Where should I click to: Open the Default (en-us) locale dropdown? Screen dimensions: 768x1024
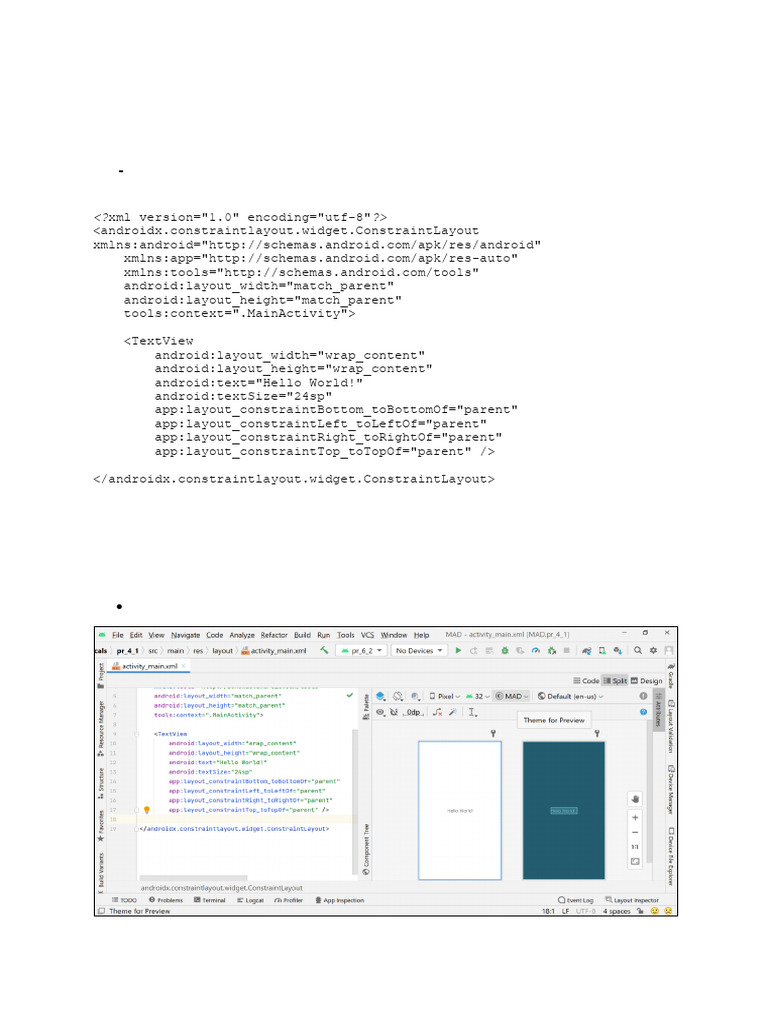tap(570, 696)
